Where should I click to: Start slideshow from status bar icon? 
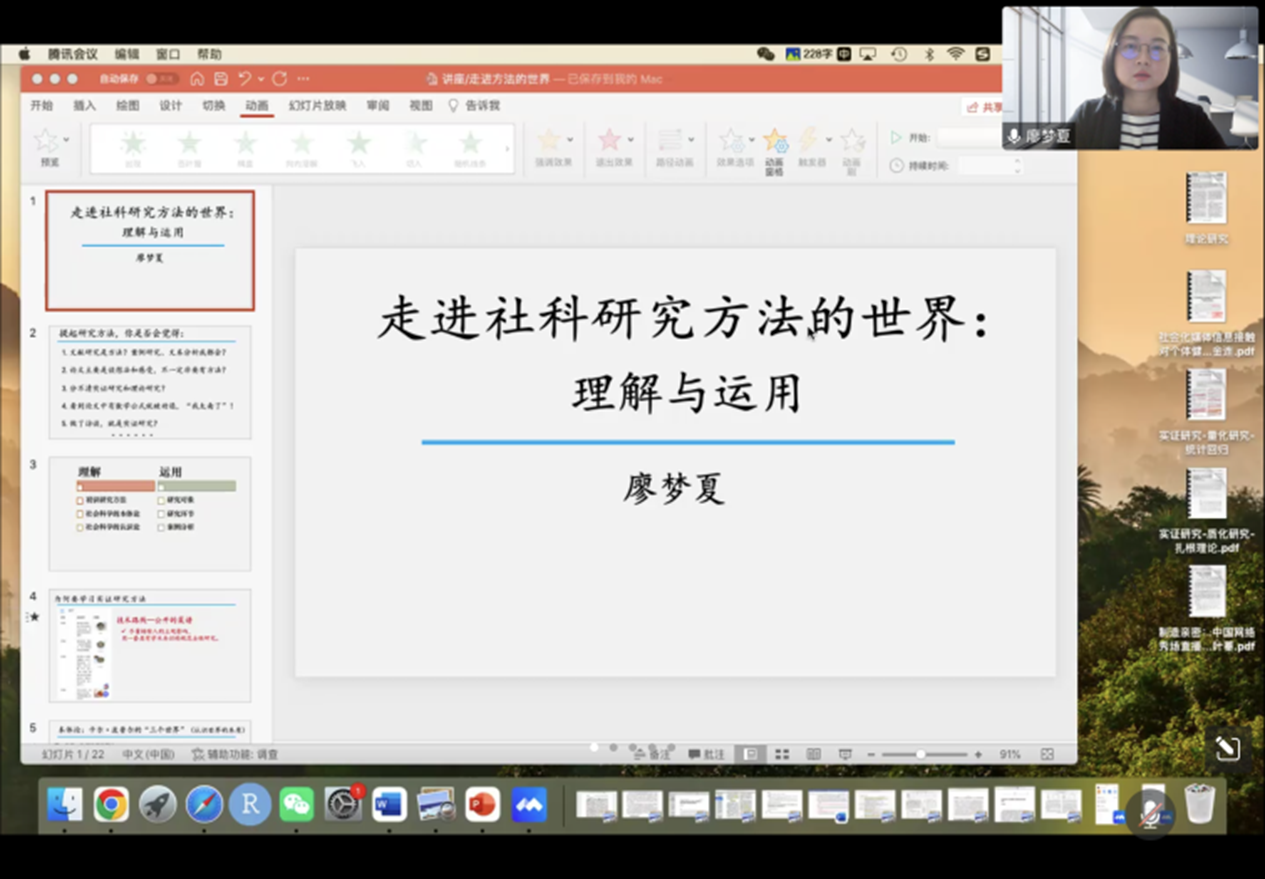[x=845, y=754]
